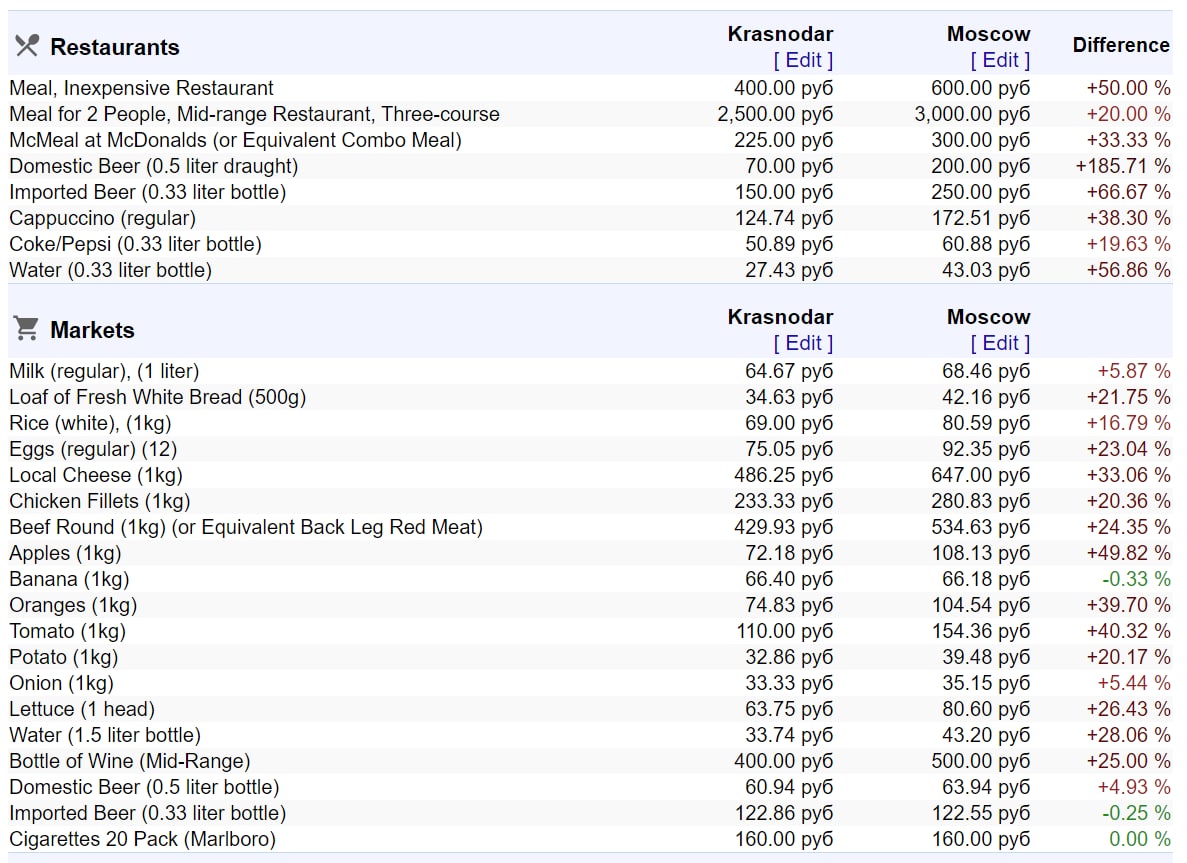Select 'Meal for 2 People, Mid-range Restaurant' label
The width and height of the screenshot is (1187, 863).
click(x=254, y=114)
